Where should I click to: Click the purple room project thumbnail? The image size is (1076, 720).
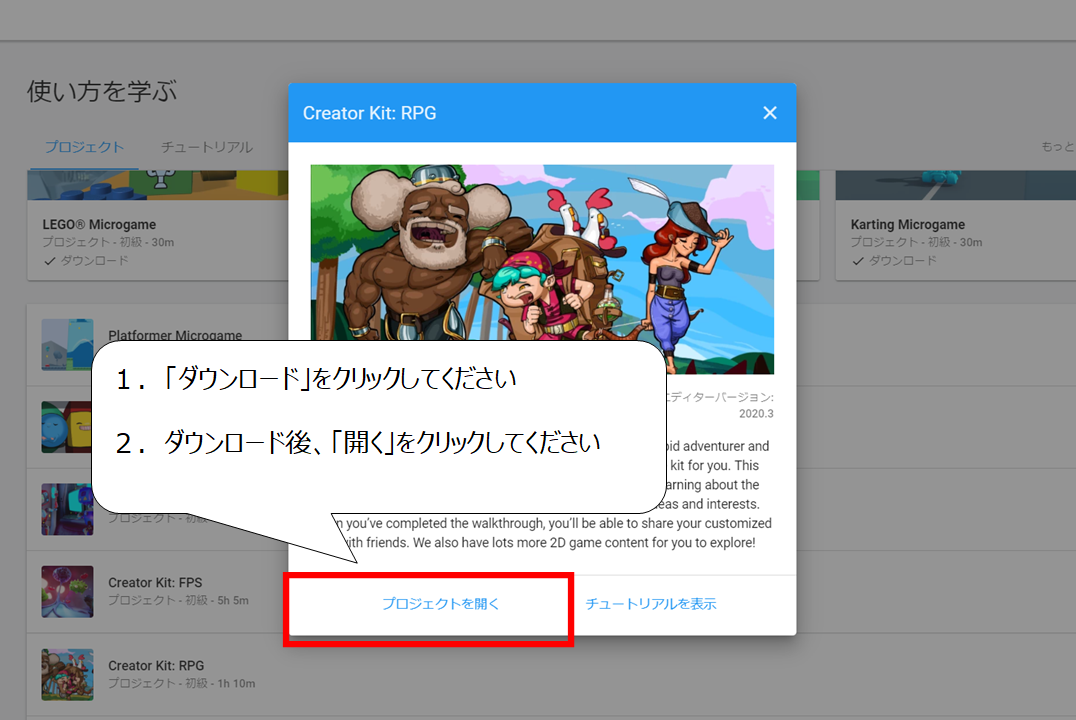coord(67,509)
